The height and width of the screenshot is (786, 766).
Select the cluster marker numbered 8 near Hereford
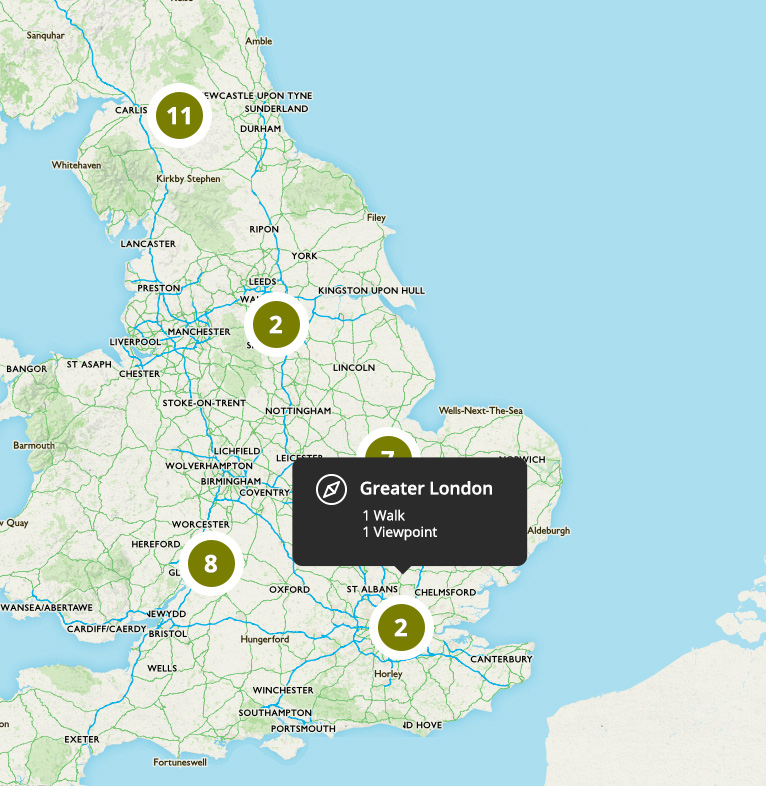click(211, 563)
